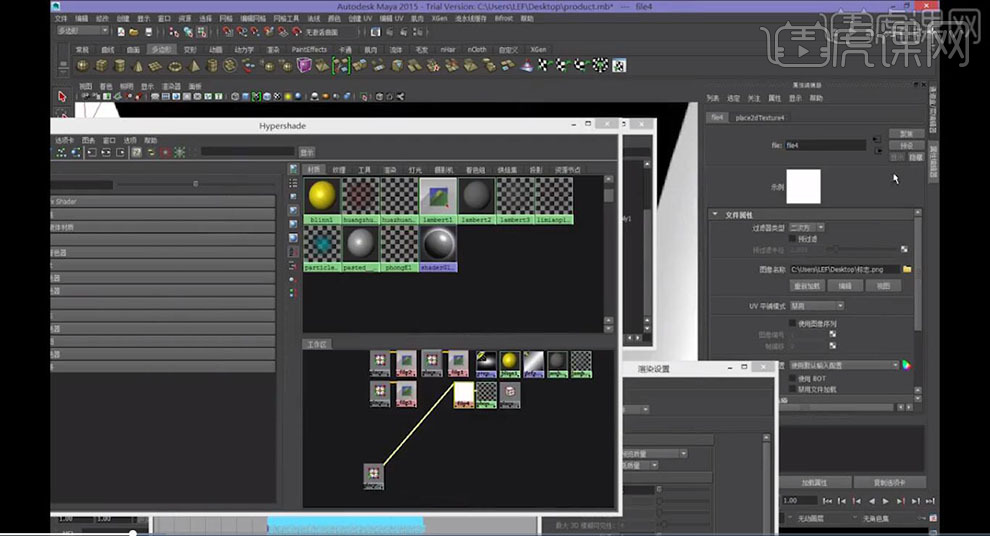990x536 pixels.
Task: Collapse the 文件属性 section
Action: pos(715,215)
